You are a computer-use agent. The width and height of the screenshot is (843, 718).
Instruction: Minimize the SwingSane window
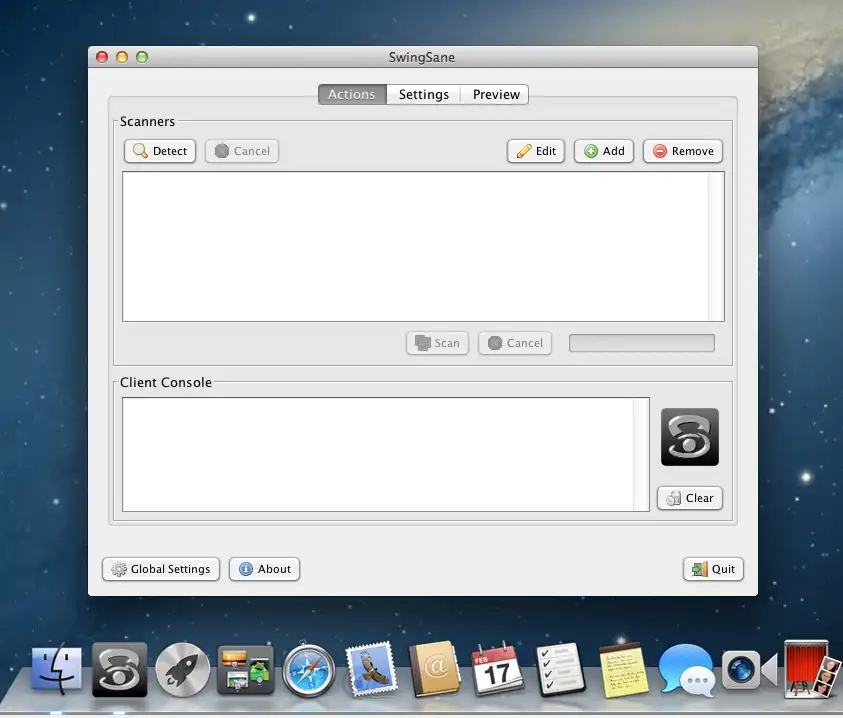pos(122,57)
